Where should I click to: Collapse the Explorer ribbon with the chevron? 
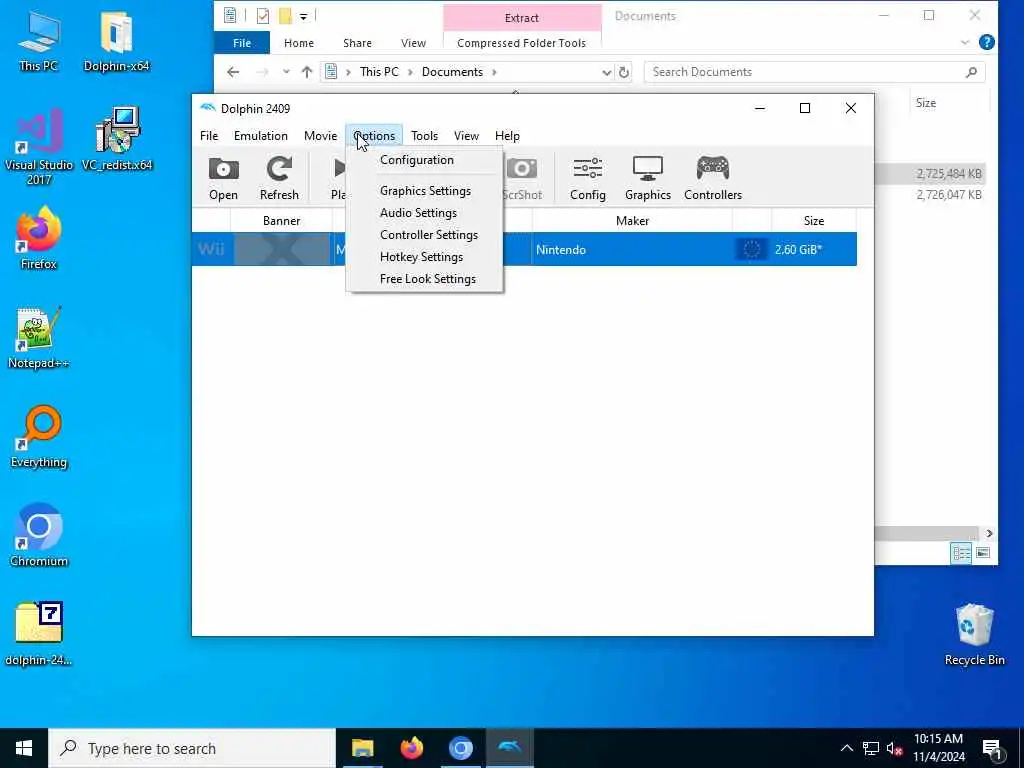965,42
